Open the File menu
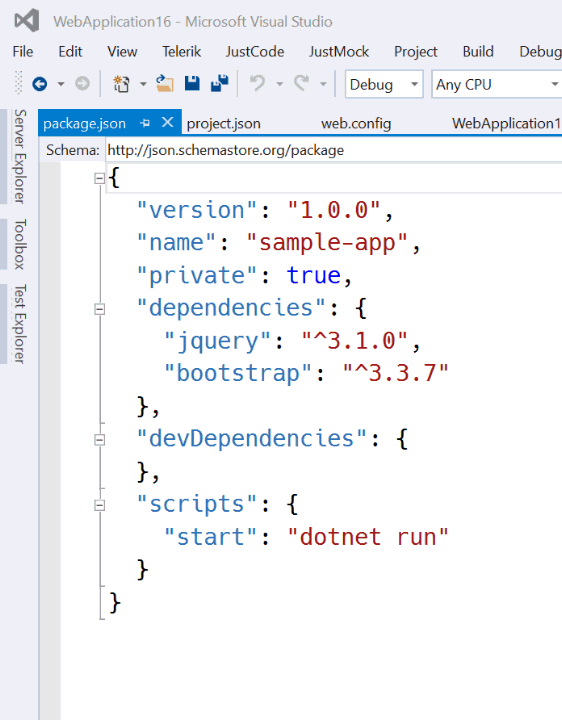Screen dimensions: 562x720 click(x=22, y=51)
